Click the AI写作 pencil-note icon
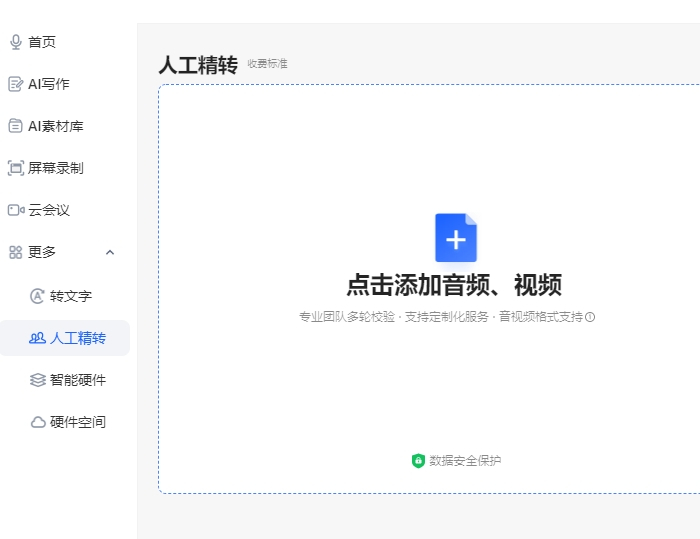This screenshot has width=700, height=539. (x=15, y=84)
